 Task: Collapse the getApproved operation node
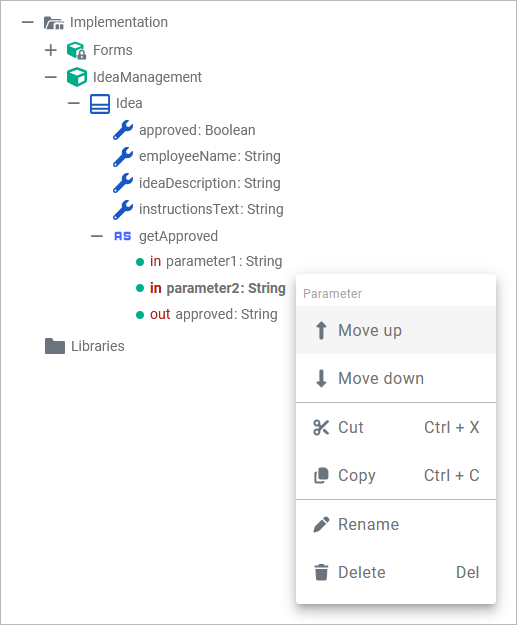click(96, 236)
